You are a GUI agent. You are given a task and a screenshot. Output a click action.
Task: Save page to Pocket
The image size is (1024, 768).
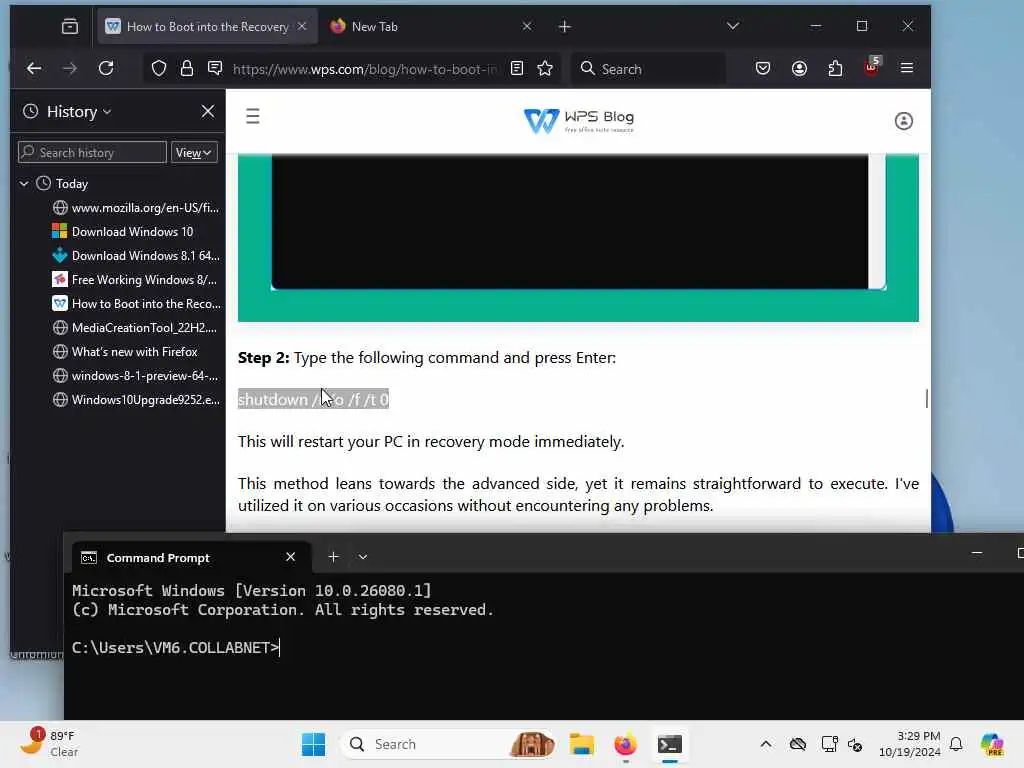click(763, 68)
